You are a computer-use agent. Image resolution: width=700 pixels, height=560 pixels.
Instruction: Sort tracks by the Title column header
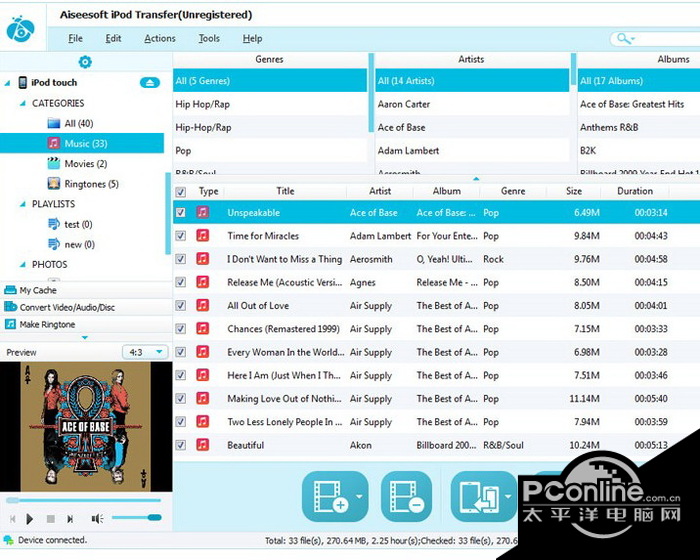[285, 191]
